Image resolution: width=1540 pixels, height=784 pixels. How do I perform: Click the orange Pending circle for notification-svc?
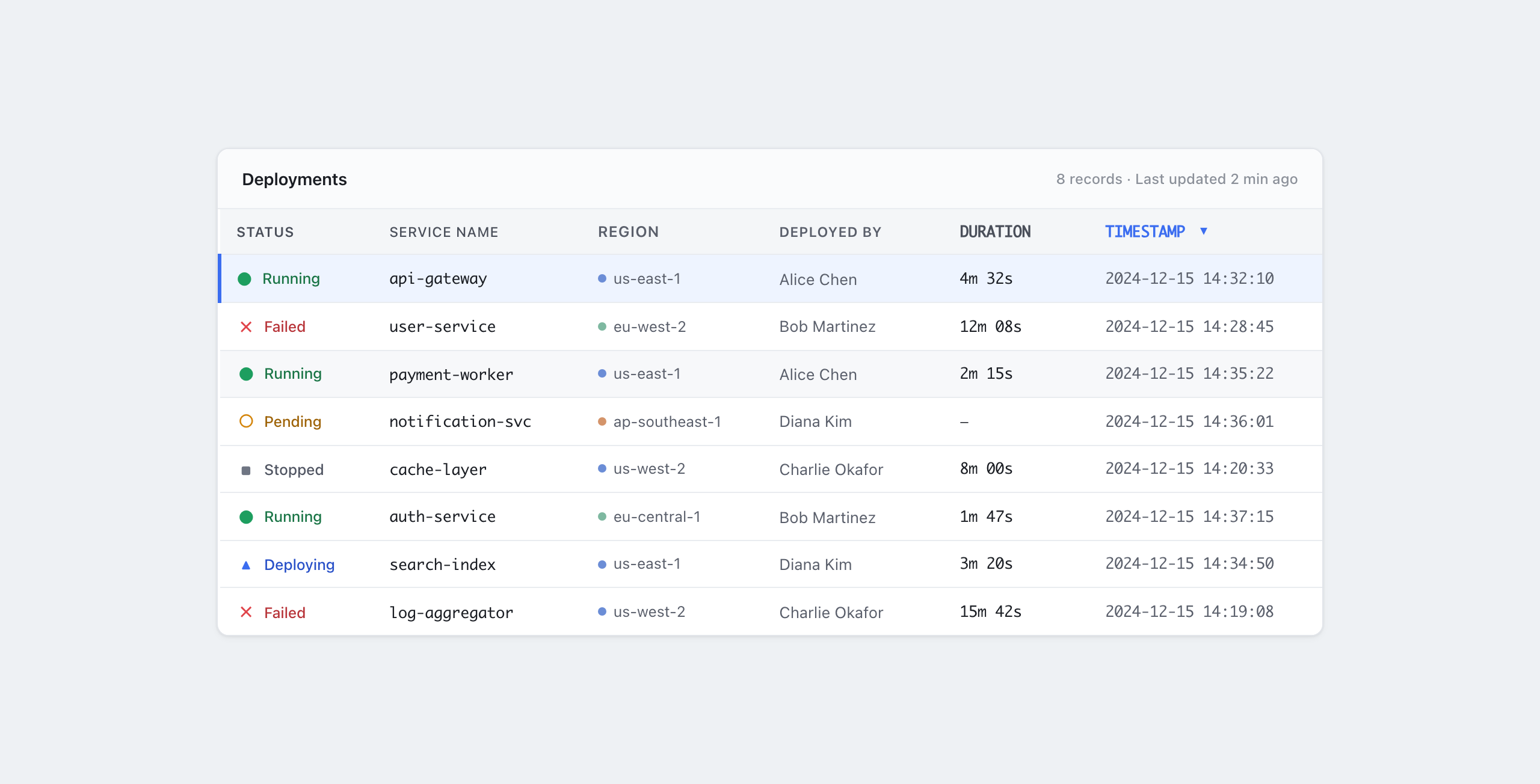246,421
